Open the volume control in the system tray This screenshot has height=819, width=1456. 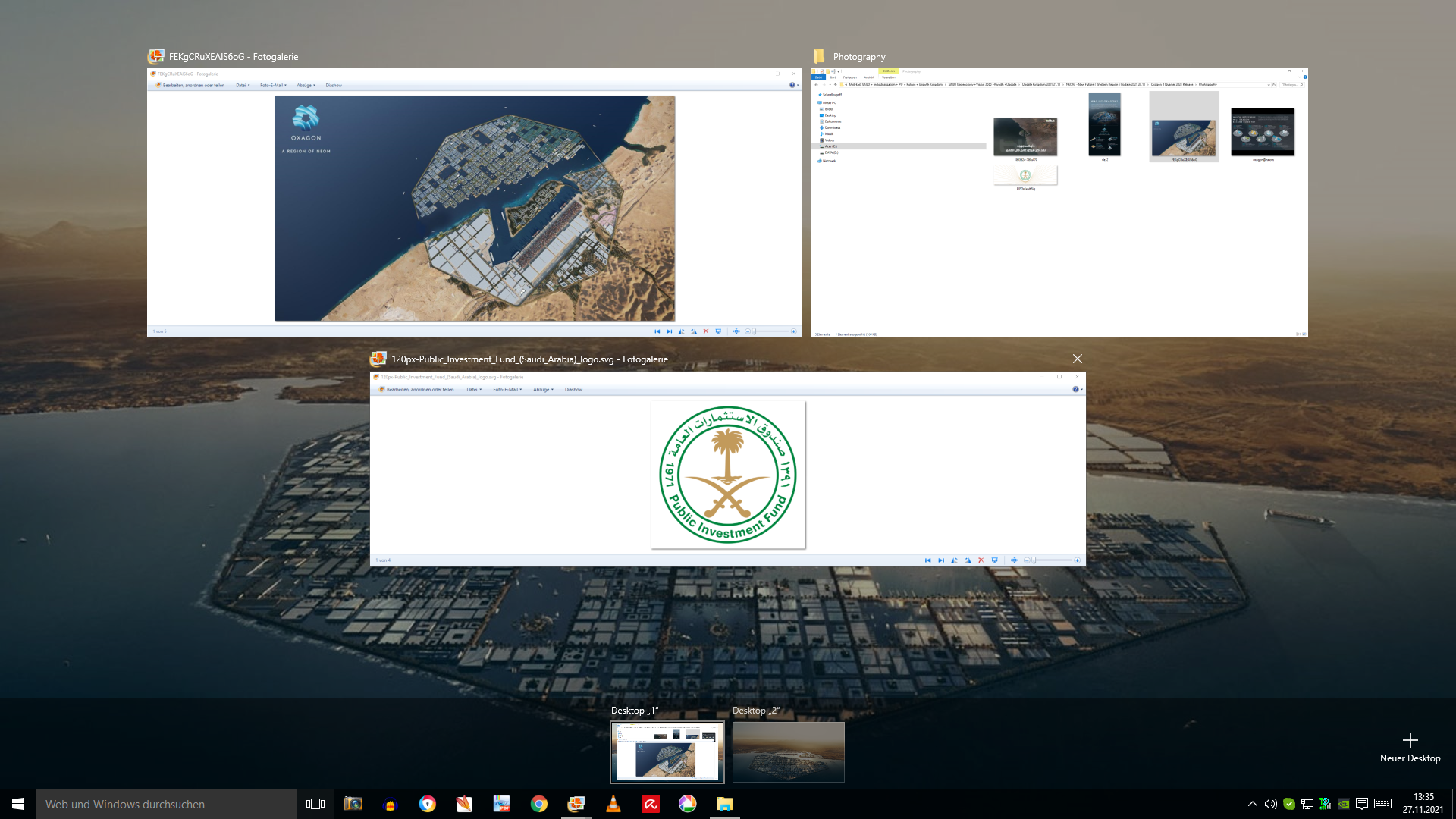click(1271, 804)
